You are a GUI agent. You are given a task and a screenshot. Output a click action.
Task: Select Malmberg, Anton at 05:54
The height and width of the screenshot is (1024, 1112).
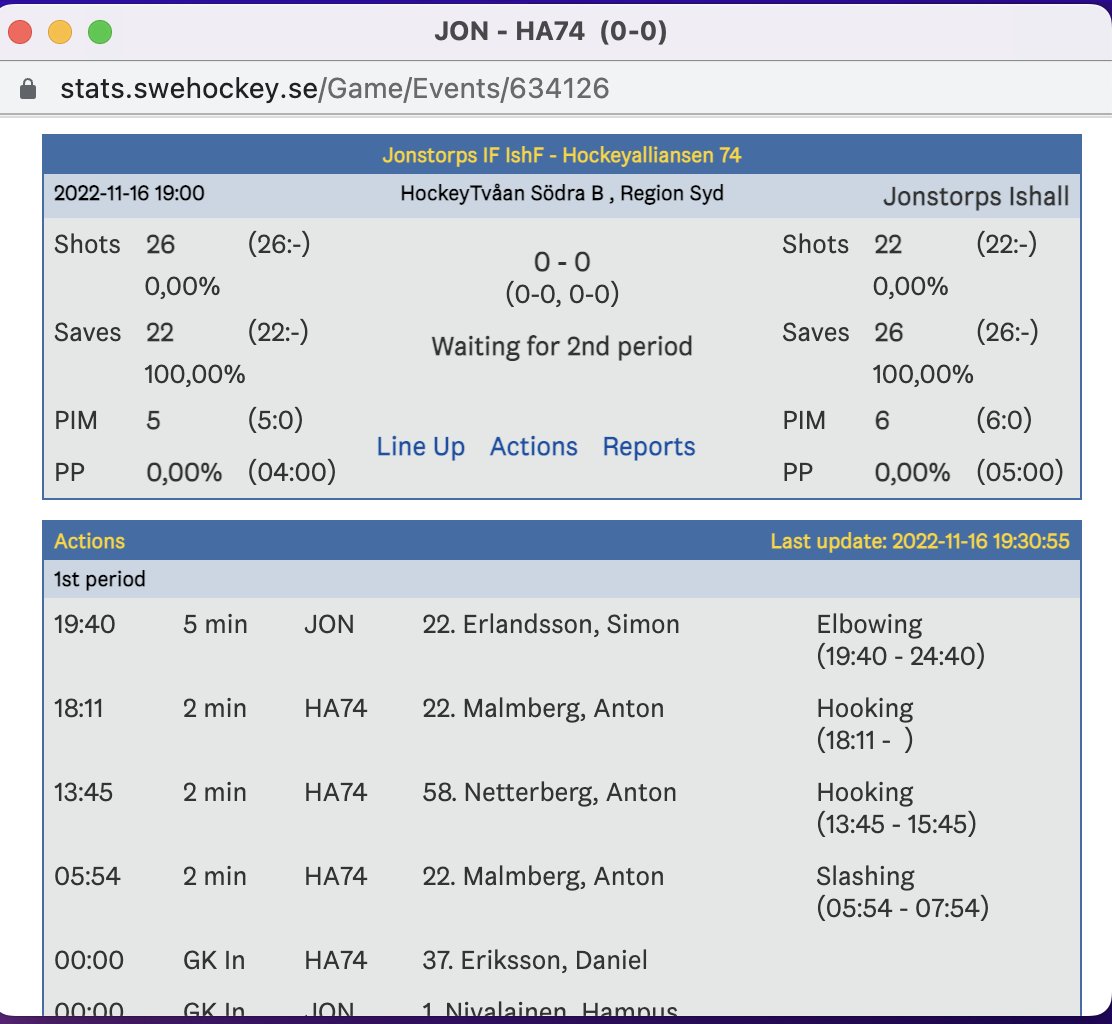[x=543, y=876]
